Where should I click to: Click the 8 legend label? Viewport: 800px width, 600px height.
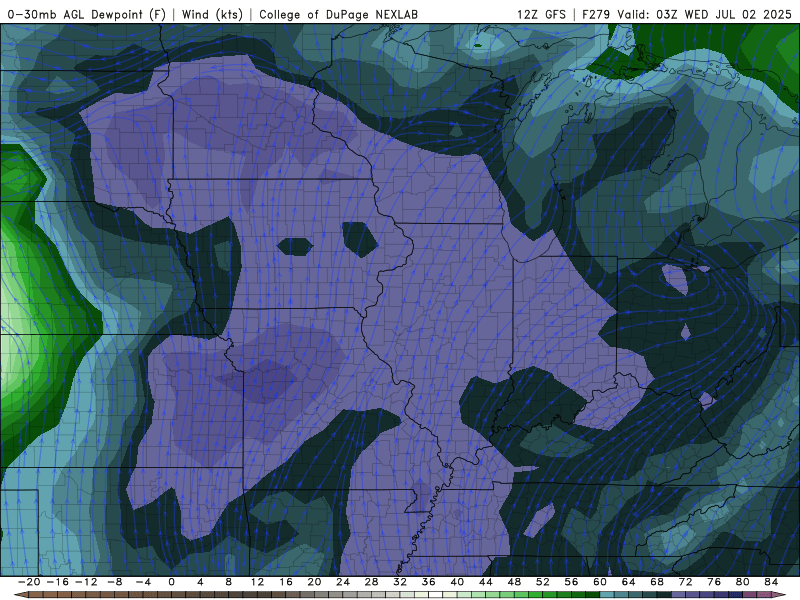[229, 582]
